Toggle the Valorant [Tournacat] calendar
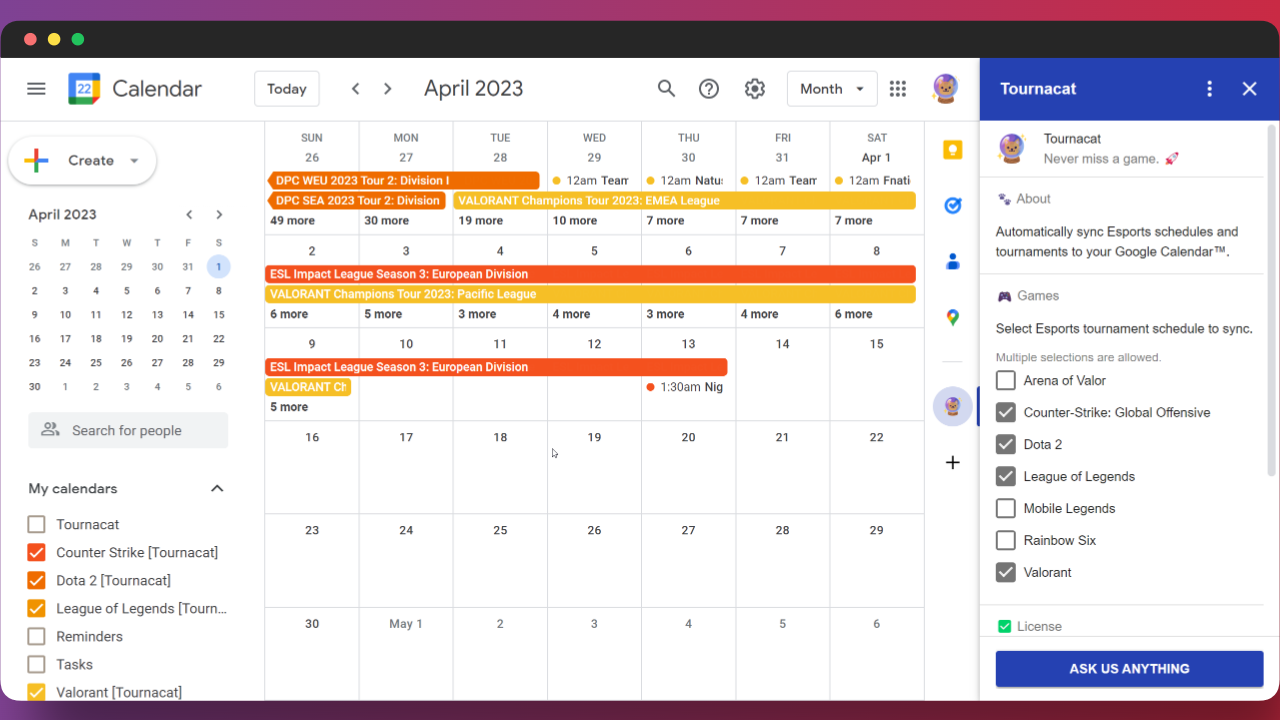This screenshot has height=720, width=1280. (x=37, y=692)
